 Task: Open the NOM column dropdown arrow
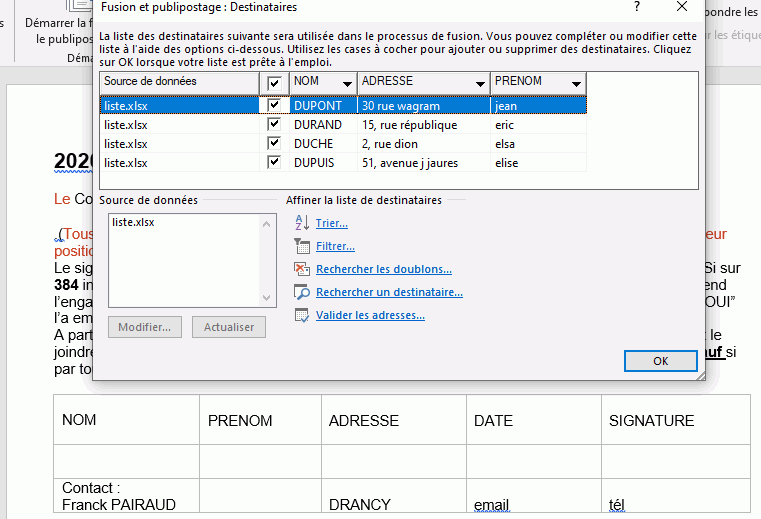pos(347,84)
